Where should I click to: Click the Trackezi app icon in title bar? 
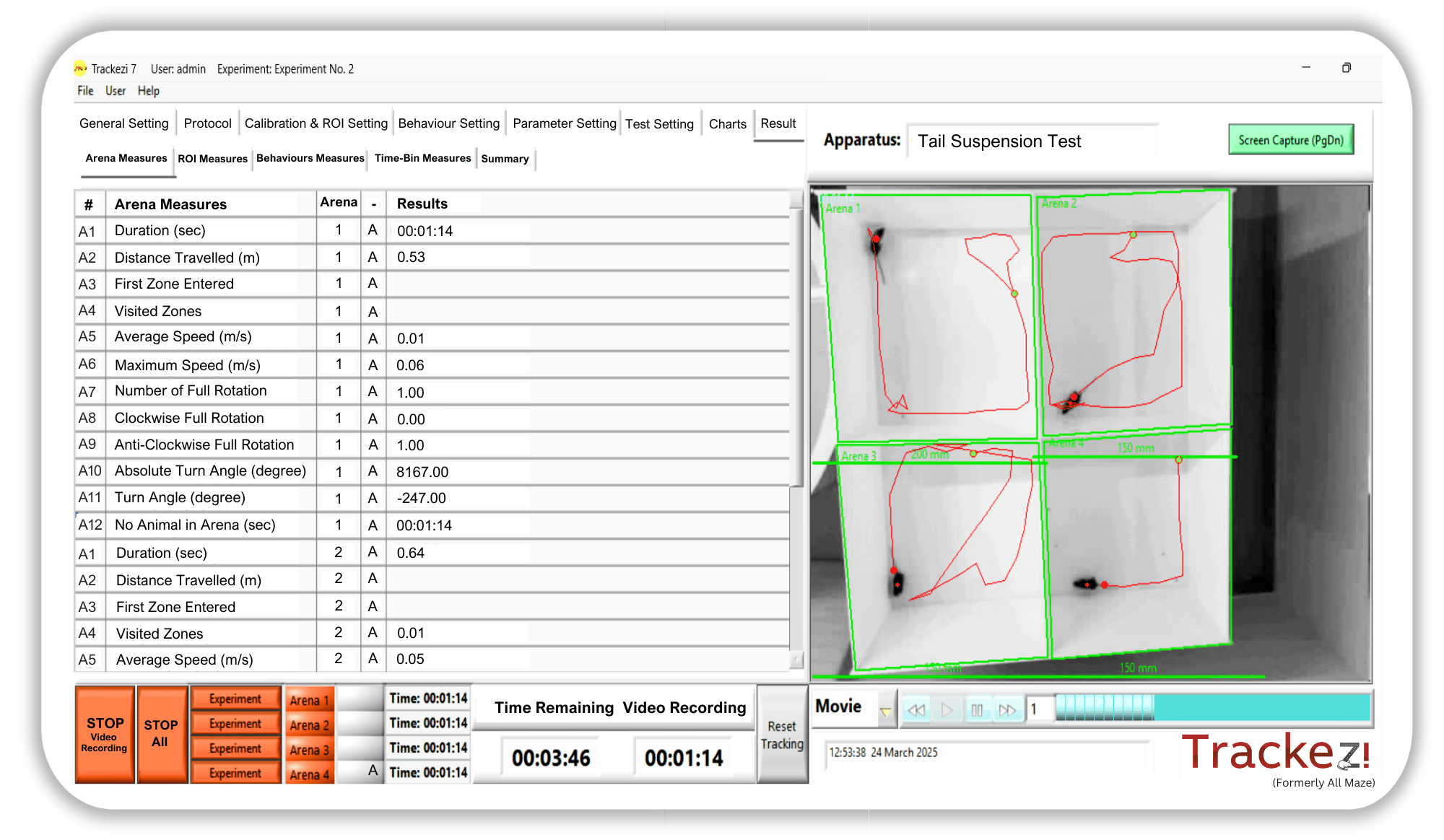pos(80,69)
